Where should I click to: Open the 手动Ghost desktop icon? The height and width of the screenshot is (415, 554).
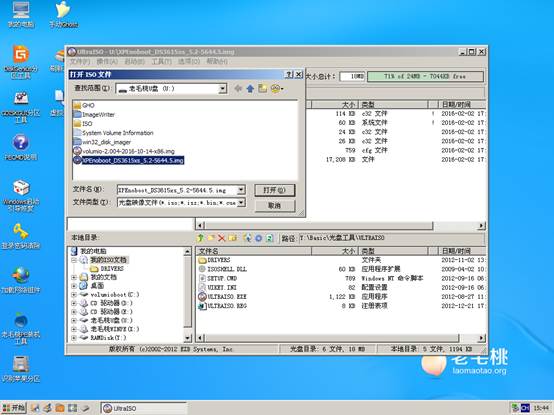pyautogui.click(x=64, y=15)
